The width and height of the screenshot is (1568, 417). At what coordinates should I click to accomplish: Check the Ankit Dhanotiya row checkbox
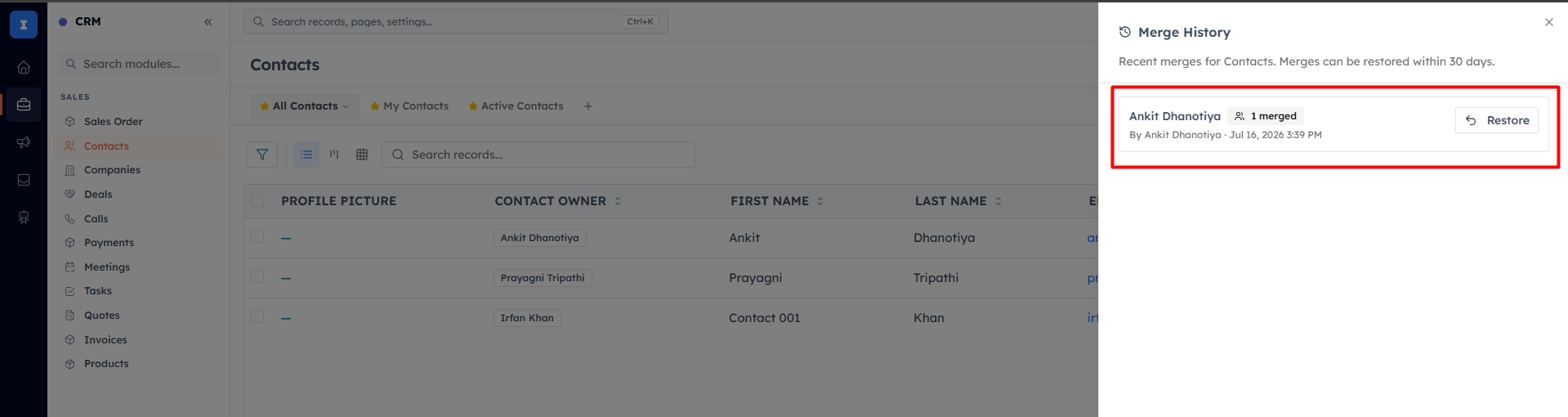pyautogui.click(x=257, y=236)
